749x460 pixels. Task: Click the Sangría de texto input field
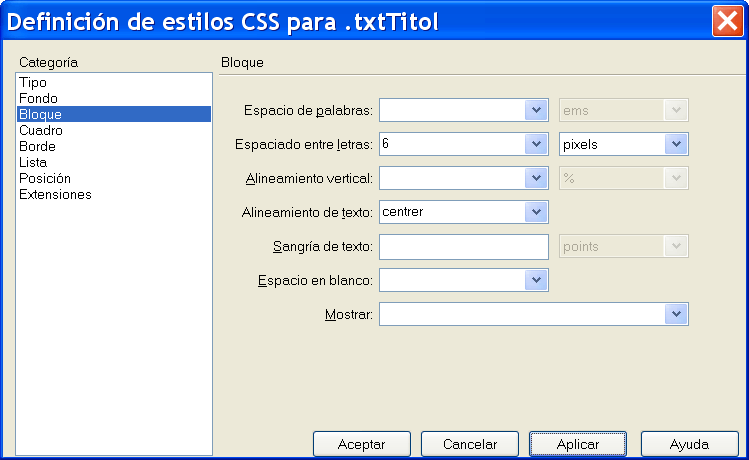tap(464, 246)
